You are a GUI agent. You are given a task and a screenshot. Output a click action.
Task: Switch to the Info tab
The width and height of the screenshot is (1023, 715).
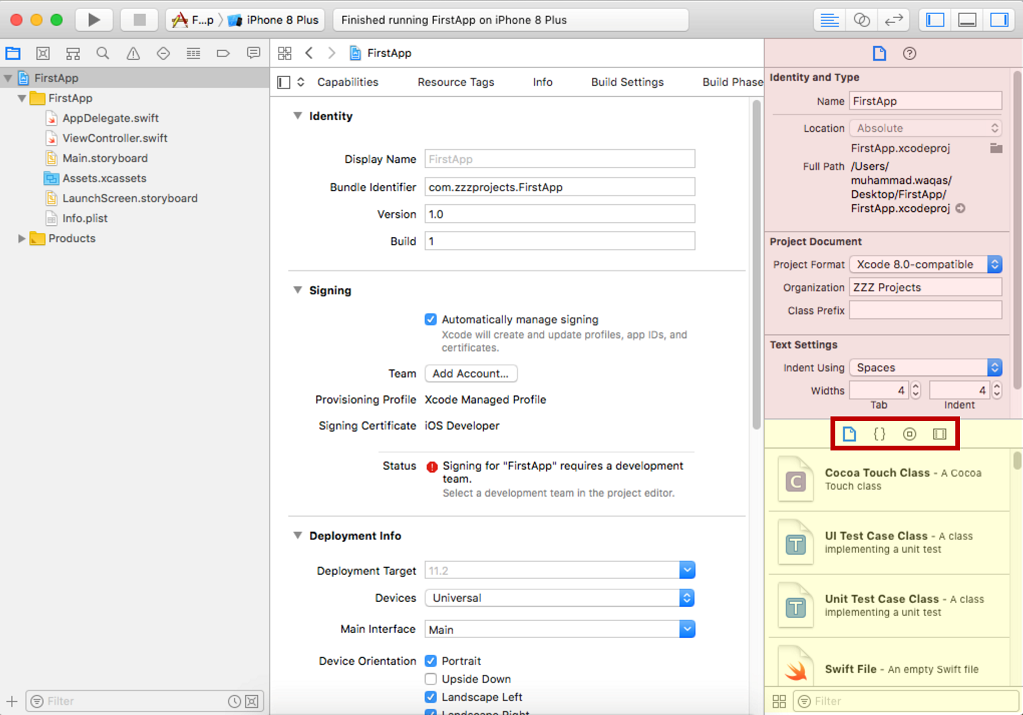coord(543,82)
